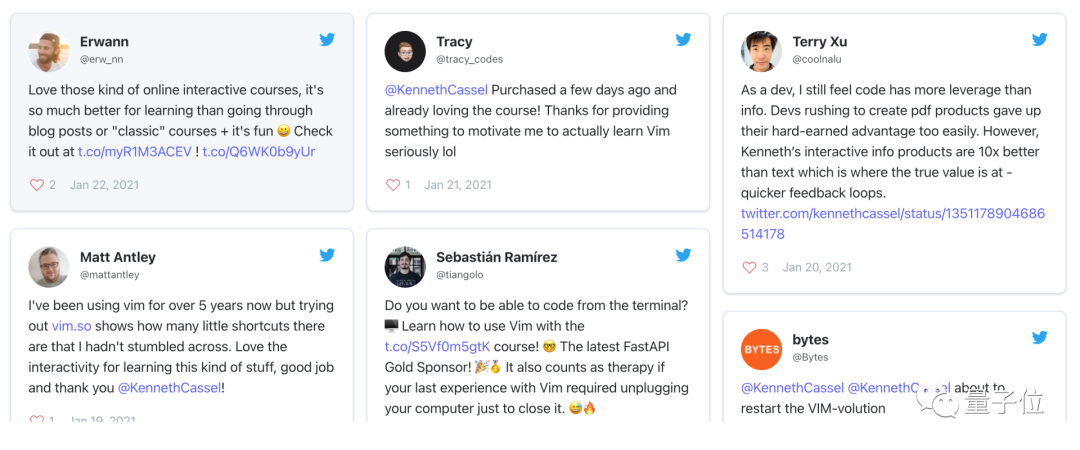This screenshot has height=450, width=1080.
Task: Open Erwann's profile picture
Action: pyautogui.click(x=49, y=52)
